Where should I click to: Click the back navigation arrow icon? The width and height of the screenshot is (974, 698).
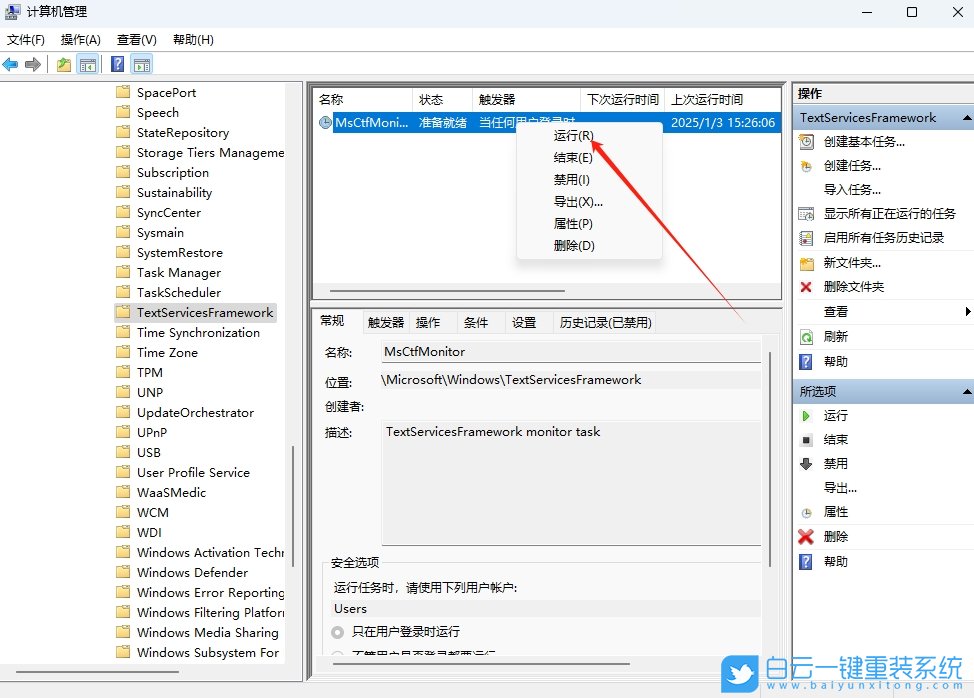10,63
